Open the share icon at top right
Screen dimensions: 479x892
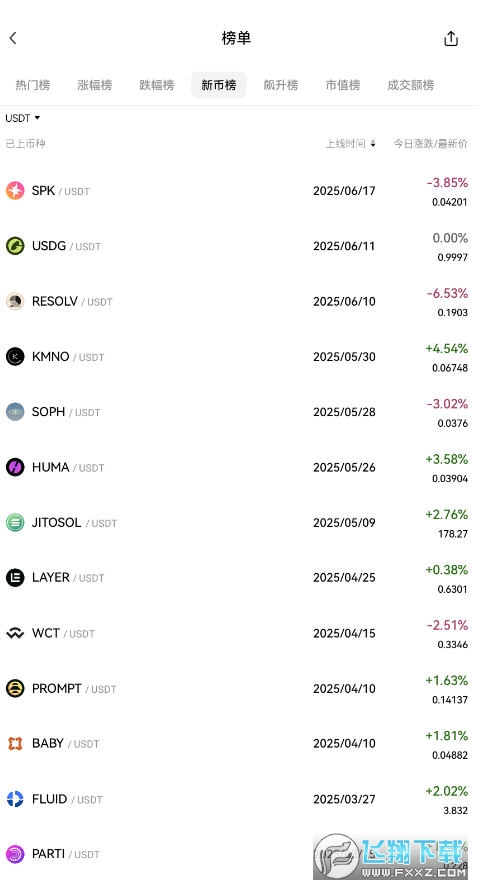pos(451,38)
